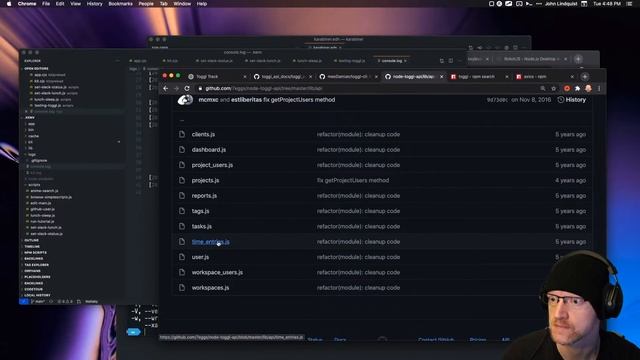Open the time_entries.js file link

click(x=211, y=242)
